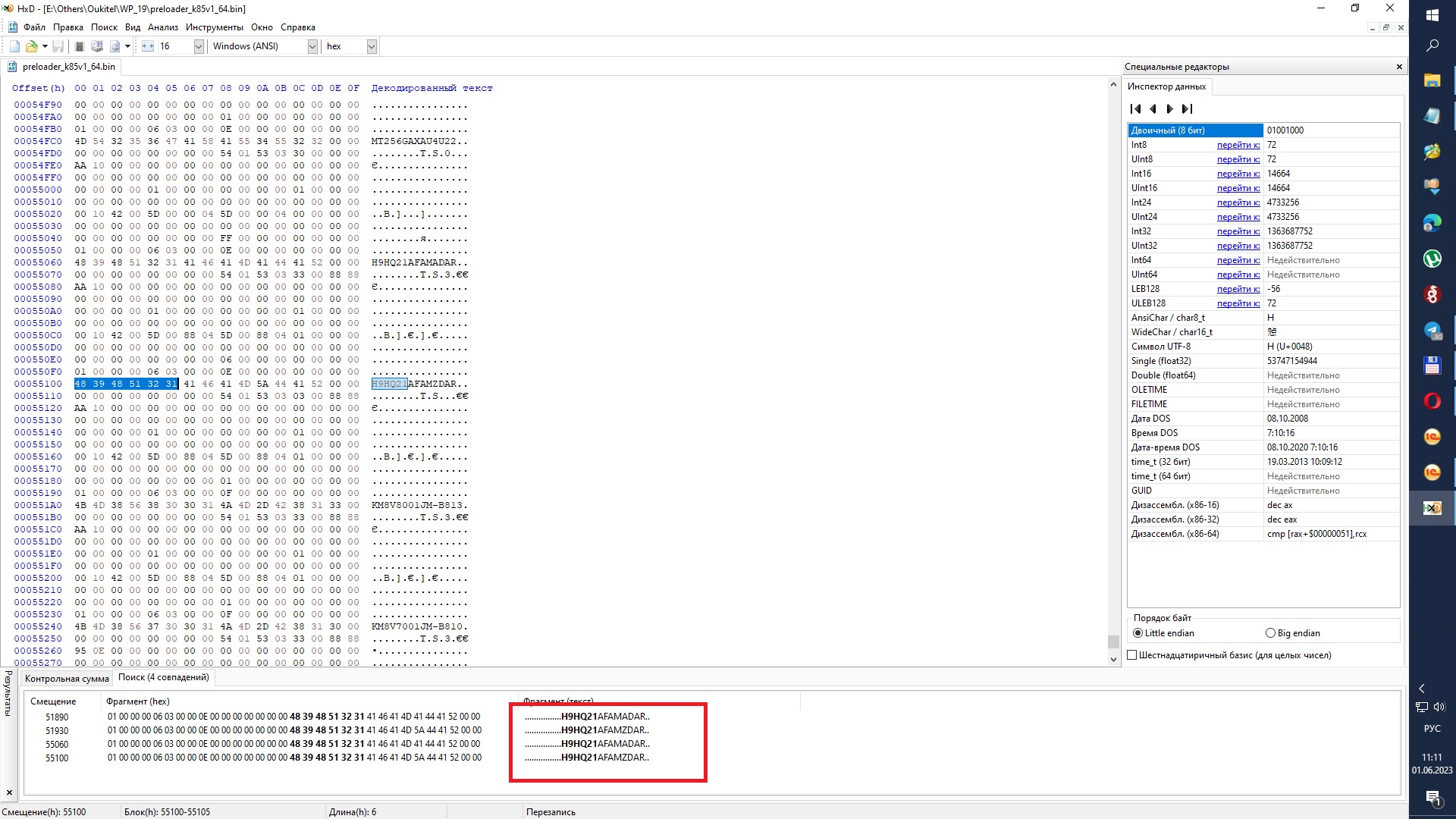The image size is (1456, 819).
Task: Click the Open RAM chip icon
Action: click(x=79, y=46)
